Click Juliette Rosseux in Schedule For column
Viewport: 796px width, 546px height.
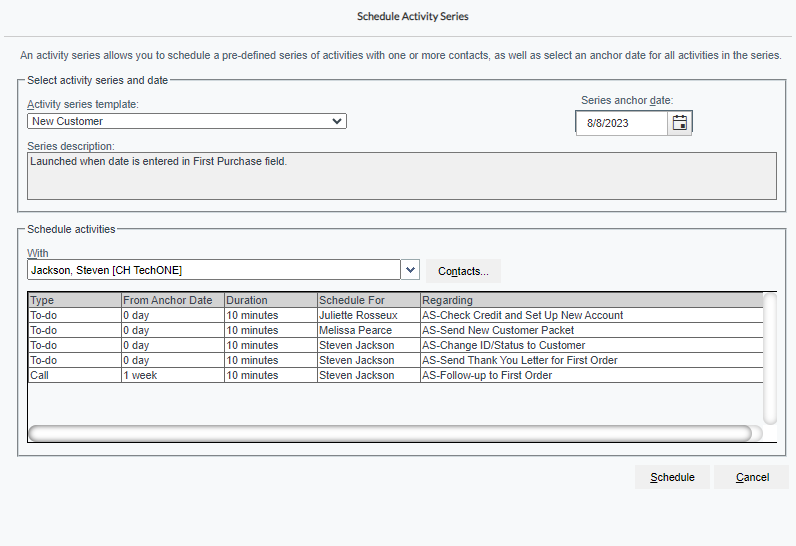click(369, 315)
